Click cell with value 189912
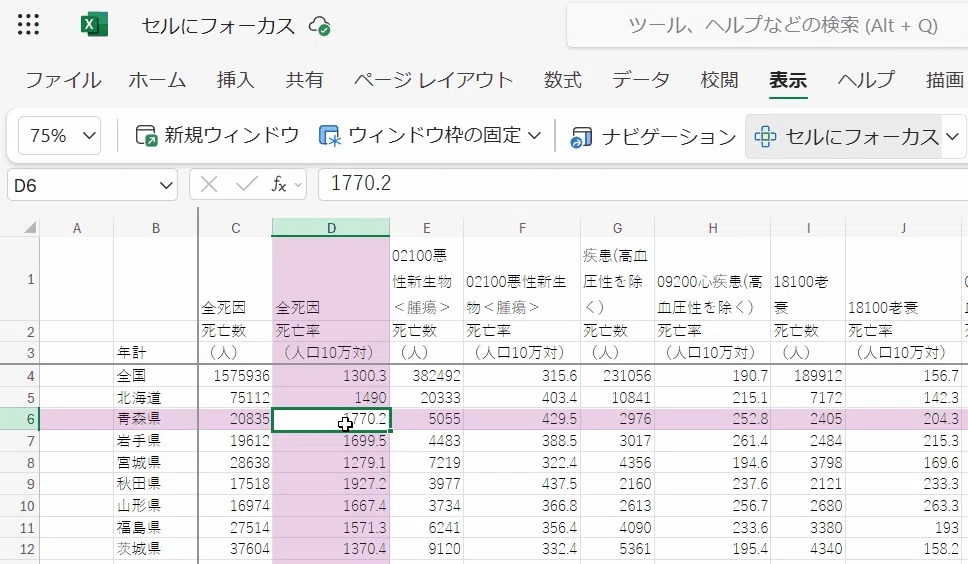Image resolution: width=968 pixels, height=564 pixels. 808,376
